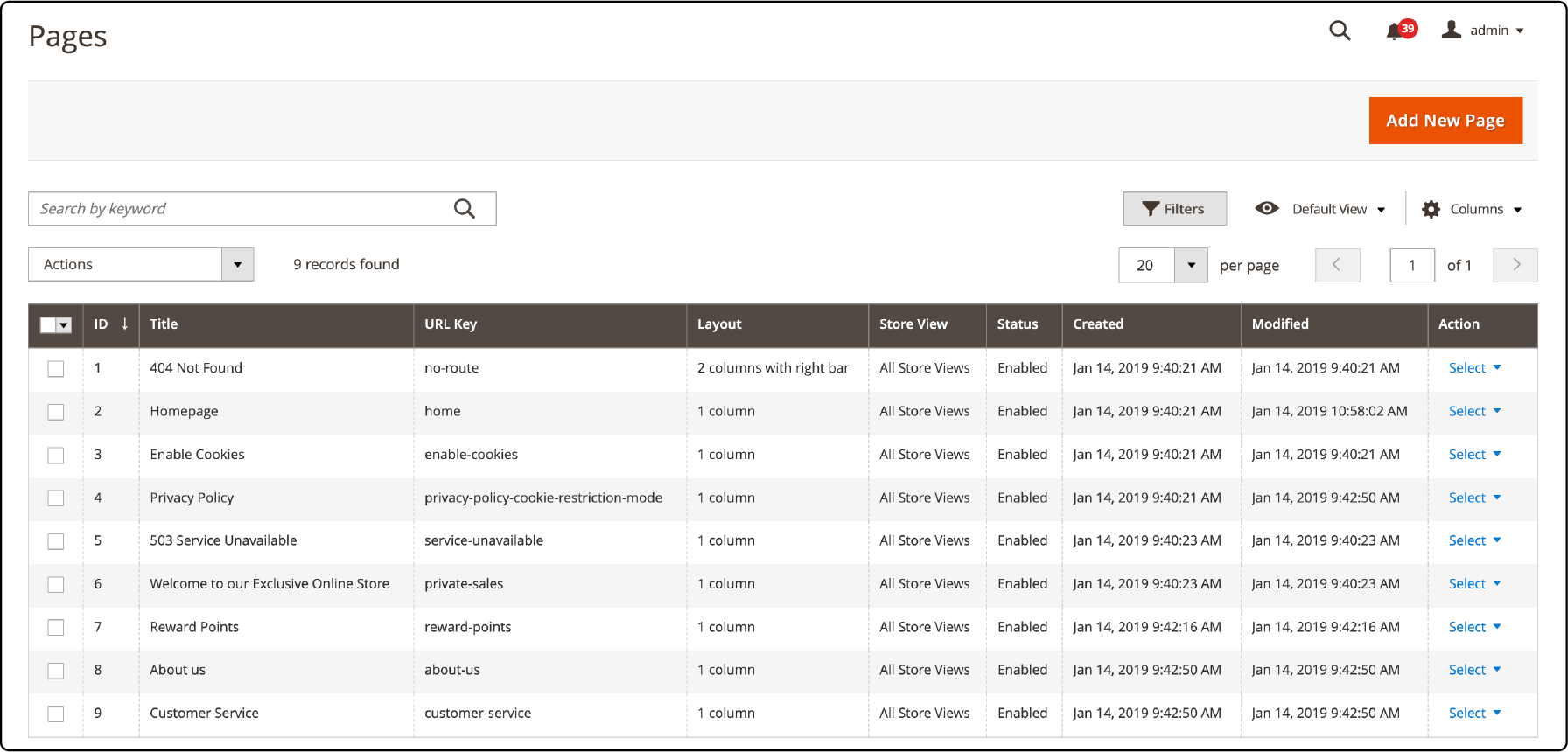This screenshot has height=752, width=1568.
Task: Expand the Default View bookmarks dropdown
Action: point(1320,209)
